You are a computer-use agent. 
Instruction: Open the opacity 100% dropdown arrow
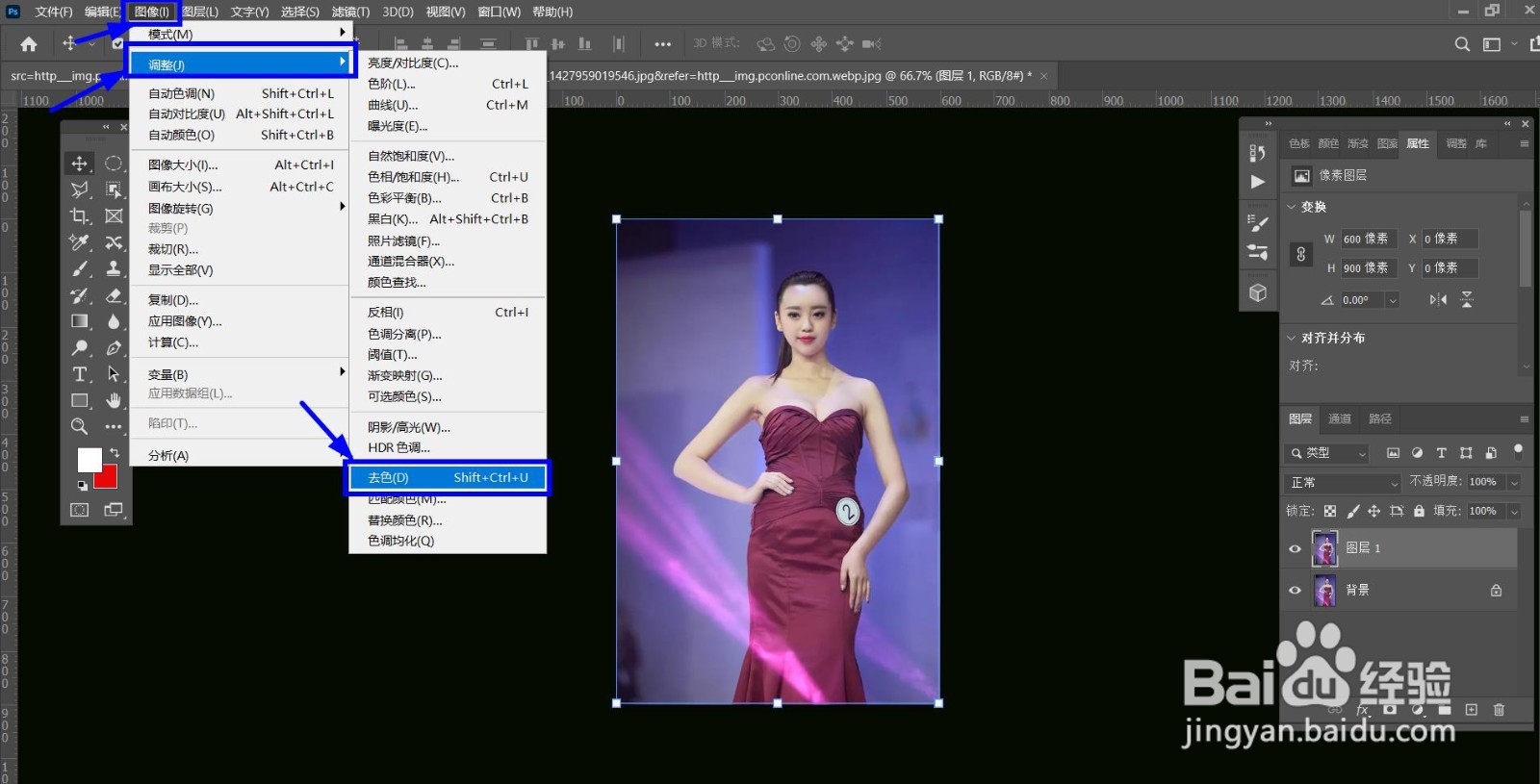[1514, 482]
